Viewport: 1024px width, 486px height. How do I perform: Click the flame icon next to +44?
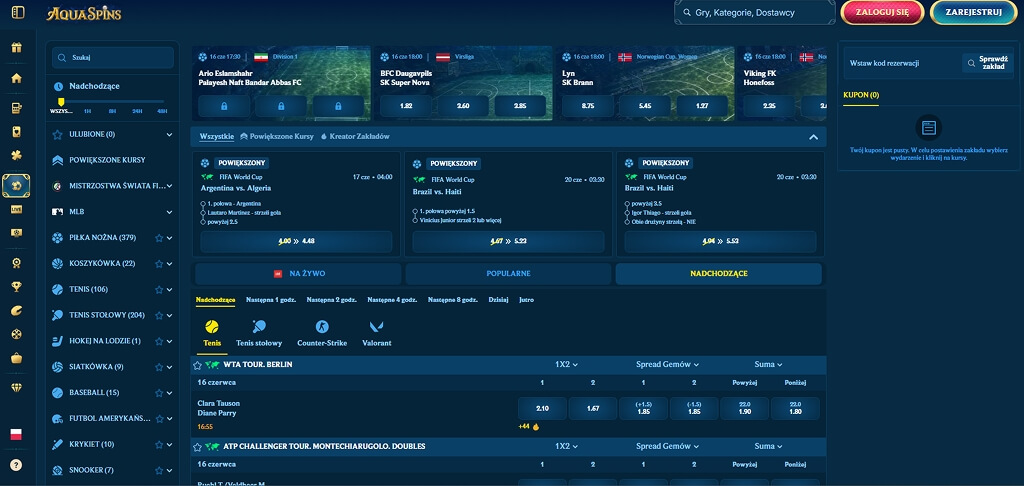(536, 427)
